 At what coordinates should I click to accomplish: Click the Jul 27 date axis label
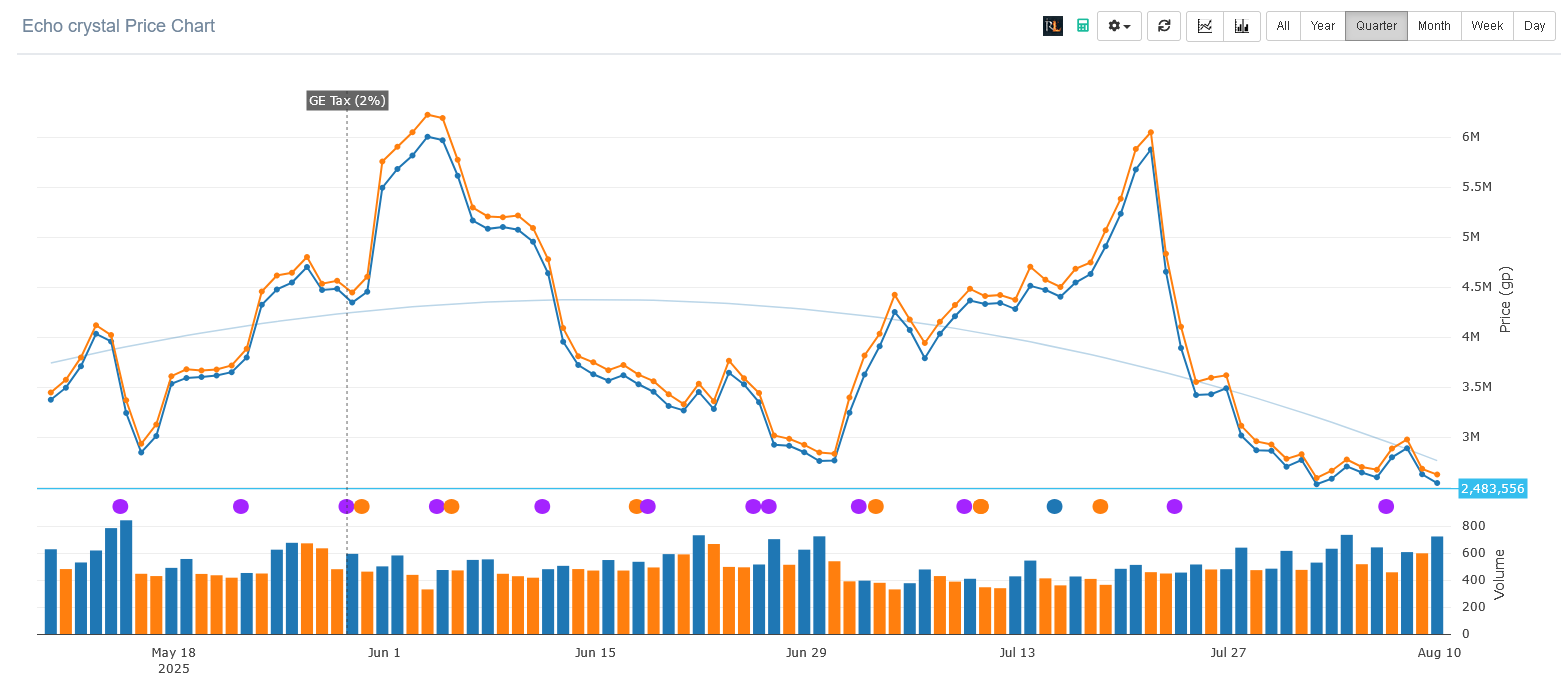[1228, 653]
